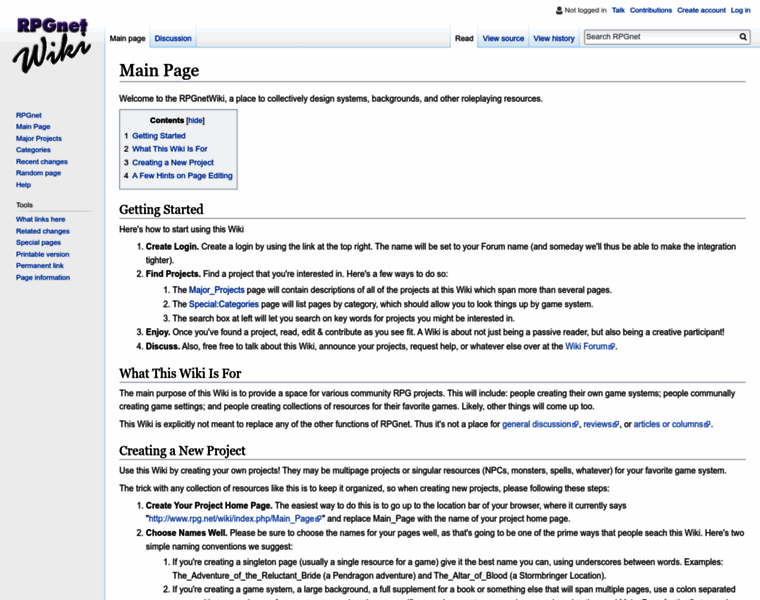760x600 pixels.
Task: Jump to Creating a New Project section
Action: click(x=173, y=162)
